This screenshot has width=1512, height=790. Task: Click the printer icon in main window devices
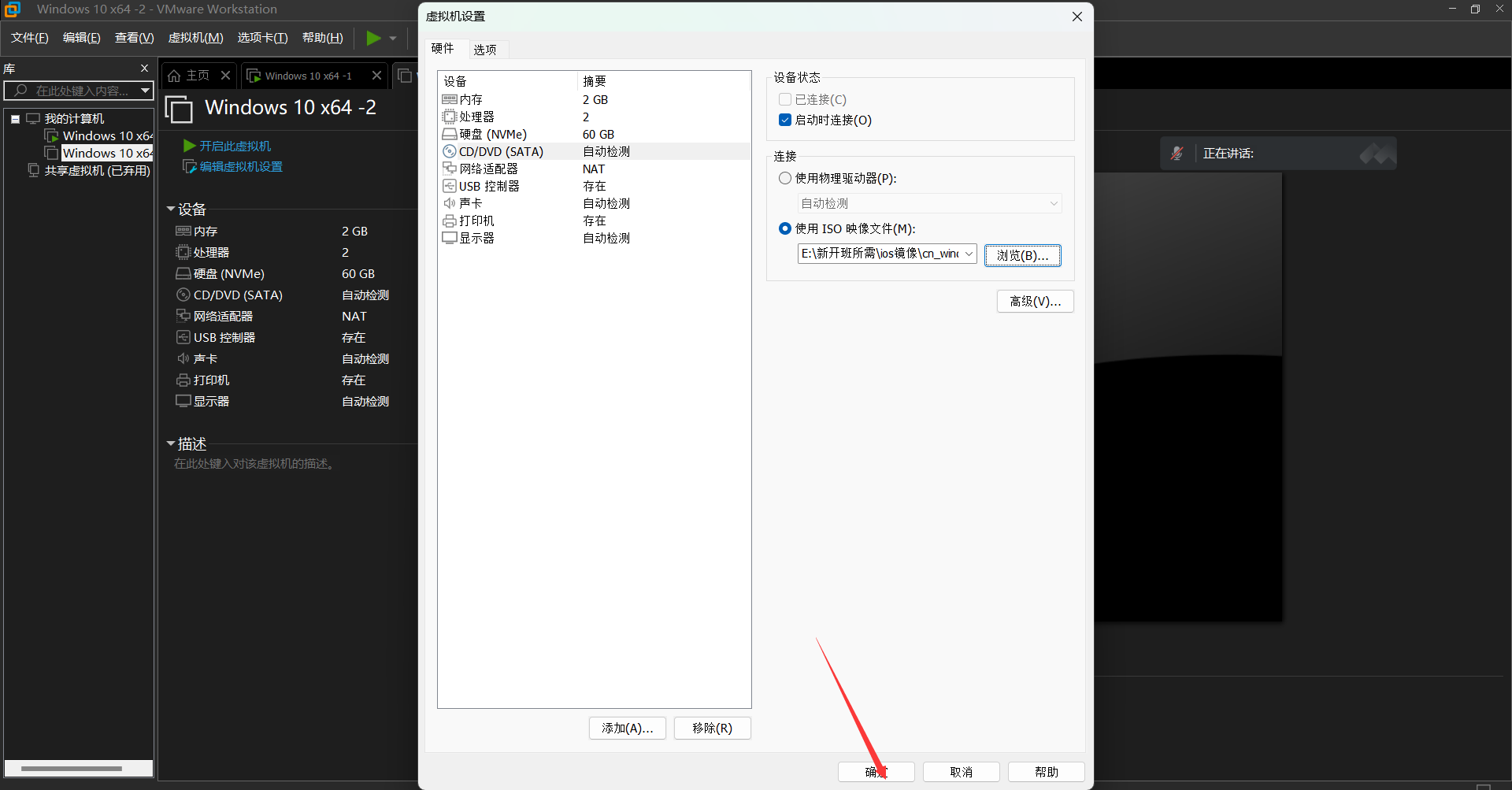183,380
